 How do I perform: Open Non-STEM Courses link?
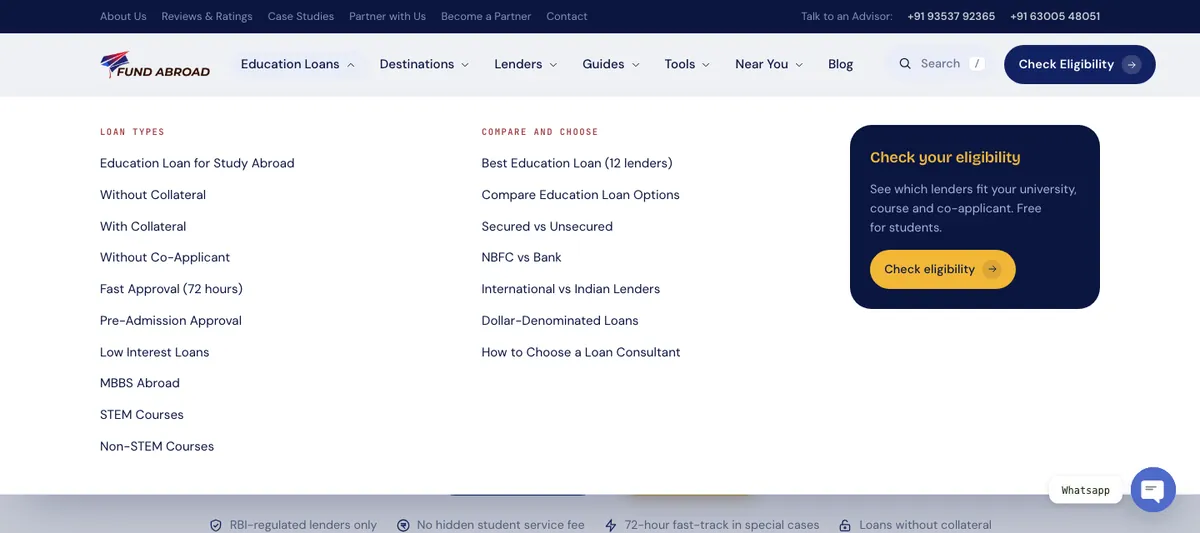tap(157, 447)
